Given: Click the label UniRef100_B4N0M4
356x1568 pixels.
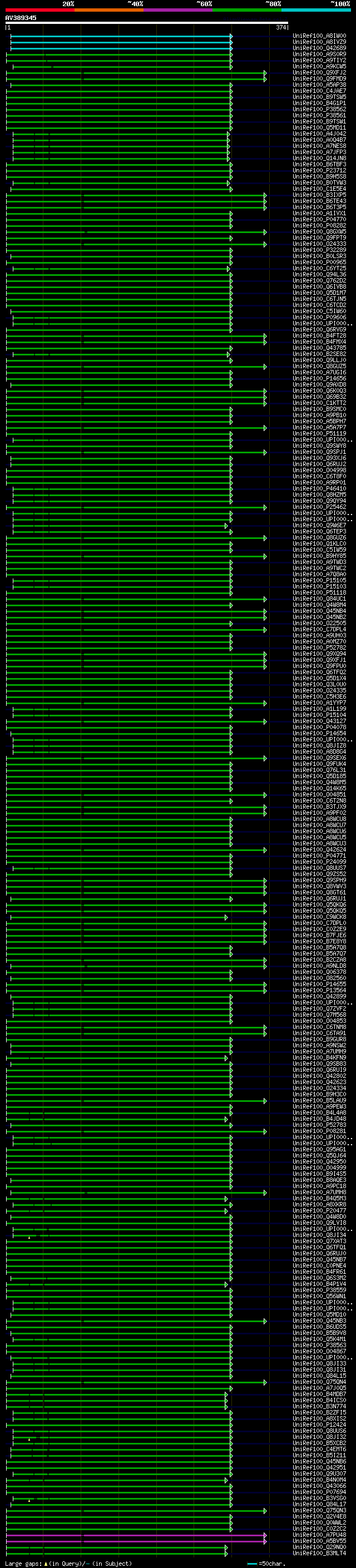Looking at the screenshot, I should tap(319, 1479).
